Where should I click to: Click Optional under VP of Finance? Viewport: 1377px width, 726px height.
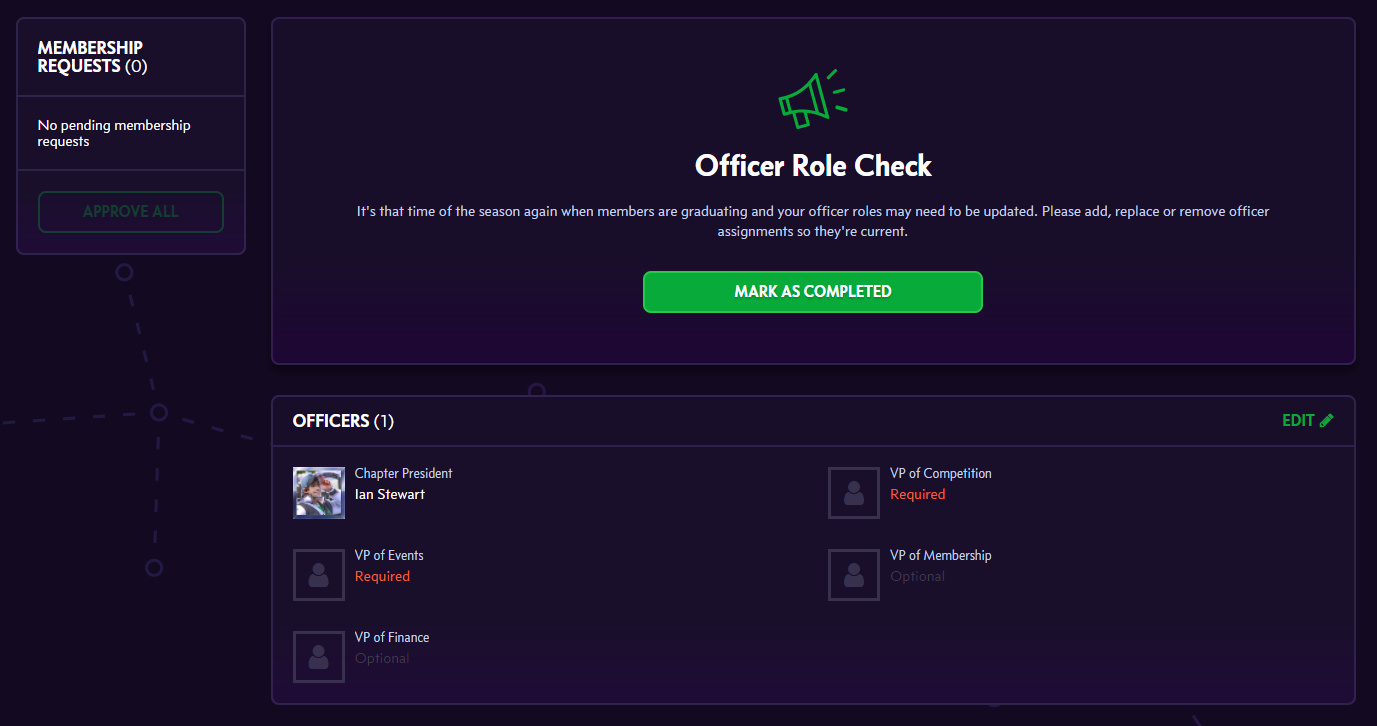click(x=383, y=658)
